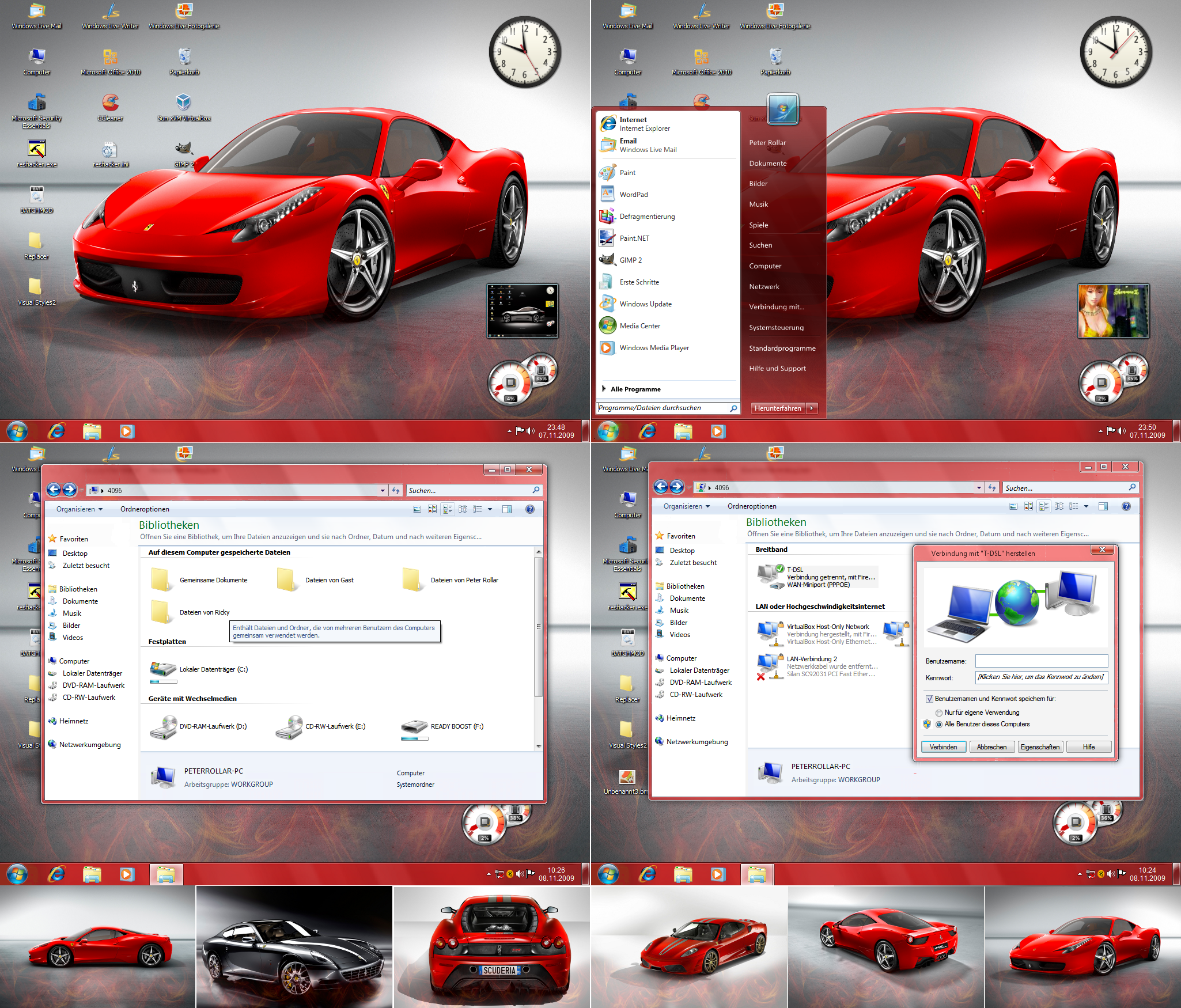Refresh the Explorer window showing drives

point(396,490)
